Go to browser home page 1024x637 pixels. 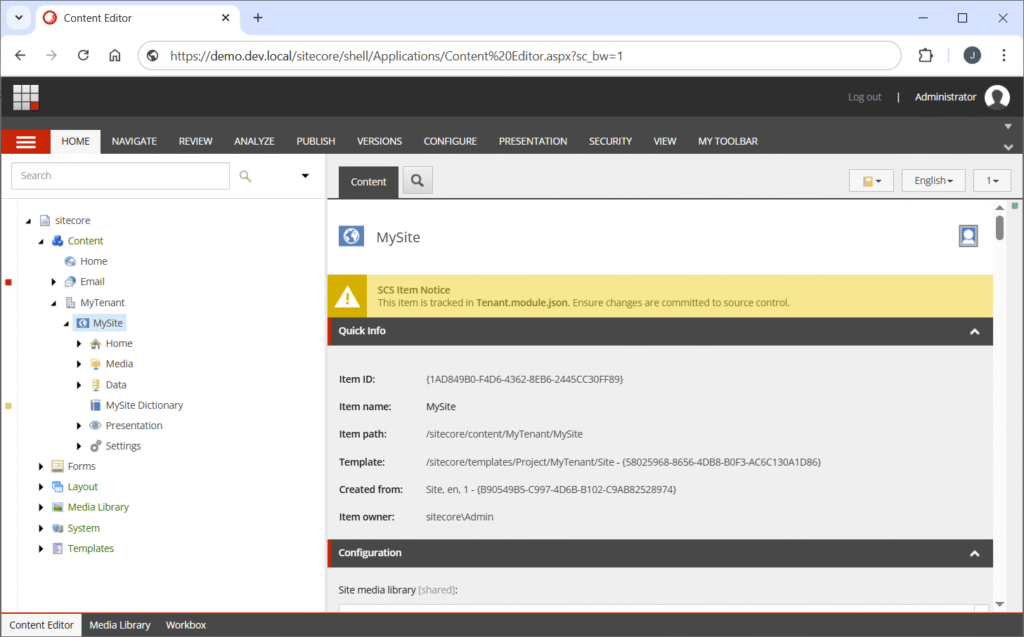(x=115, y=56)
